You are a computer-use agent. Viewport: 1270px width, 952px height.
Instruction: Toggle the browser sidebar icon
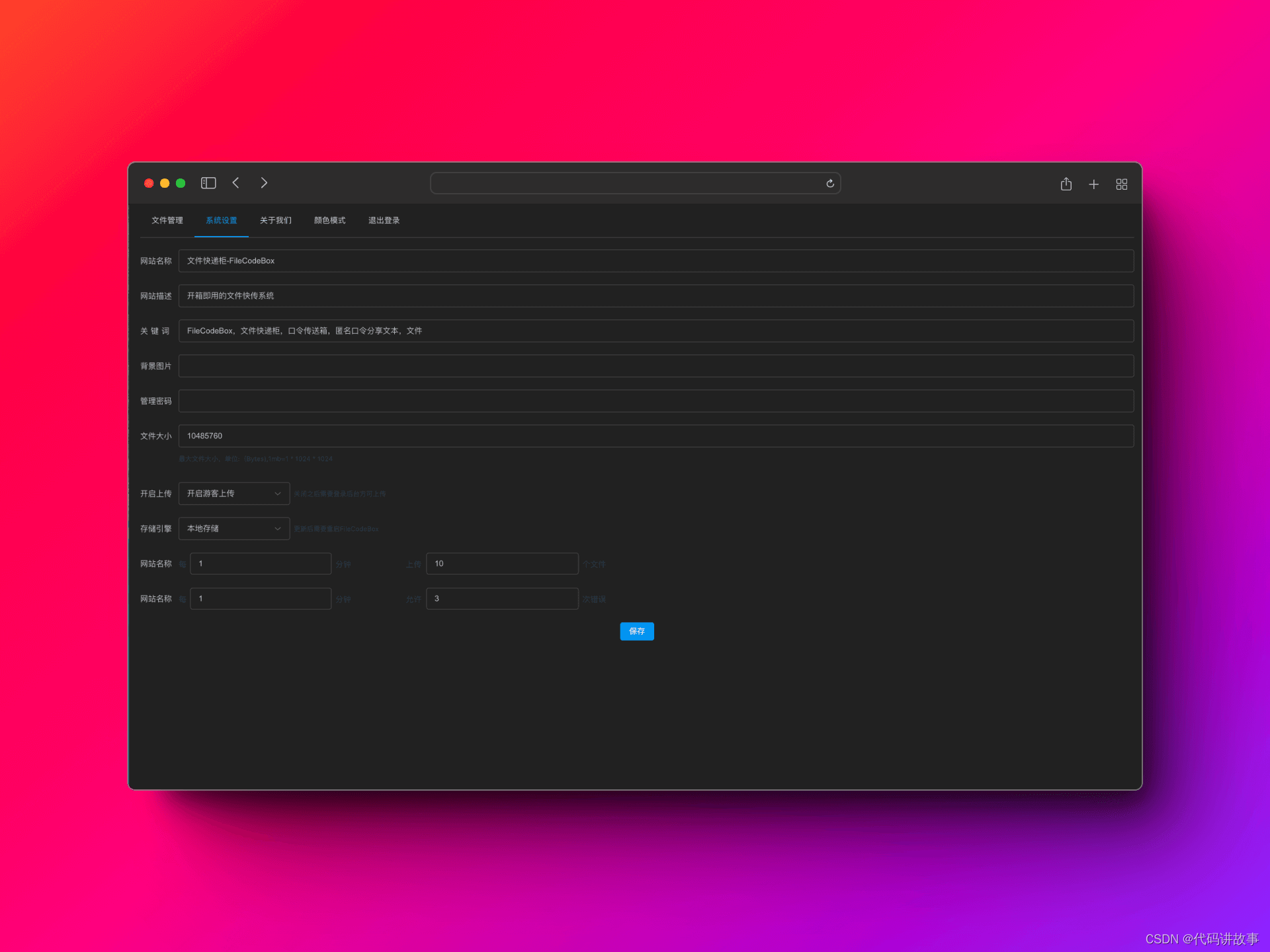click(x=208, y=183)
